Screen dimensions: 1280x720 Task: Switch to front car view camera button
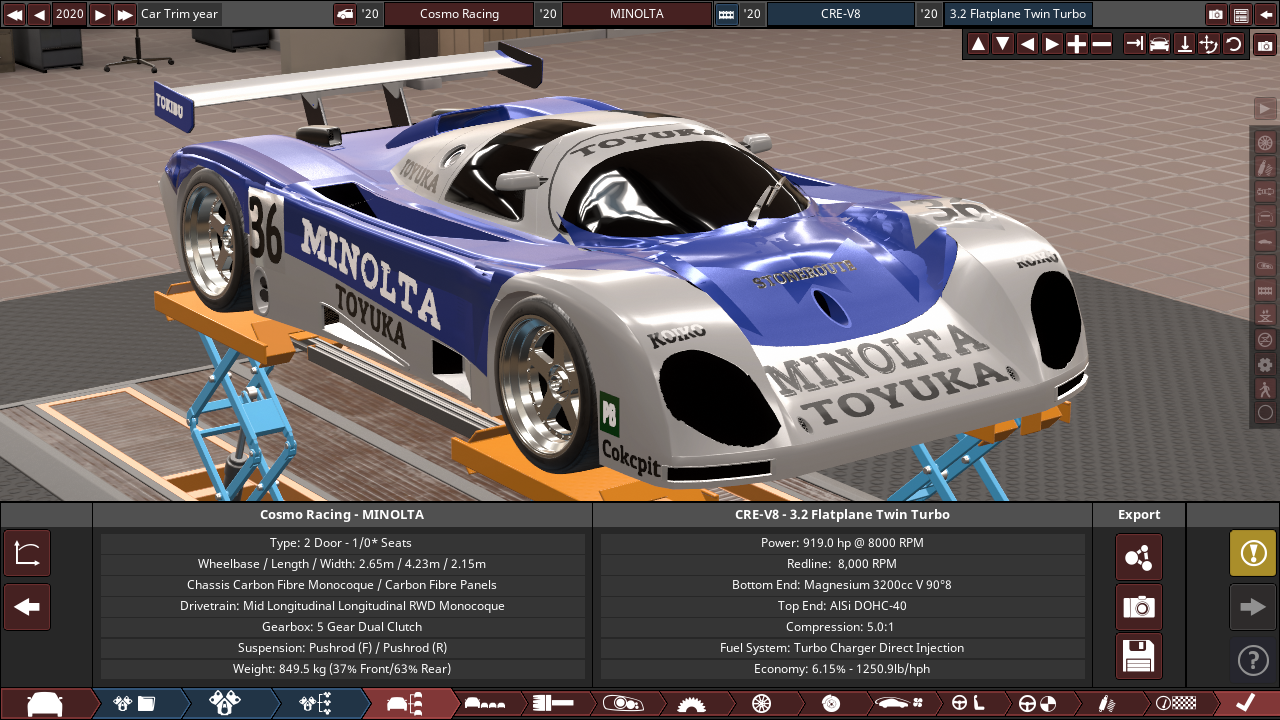pyautogui.click(x=1159, y=44)
